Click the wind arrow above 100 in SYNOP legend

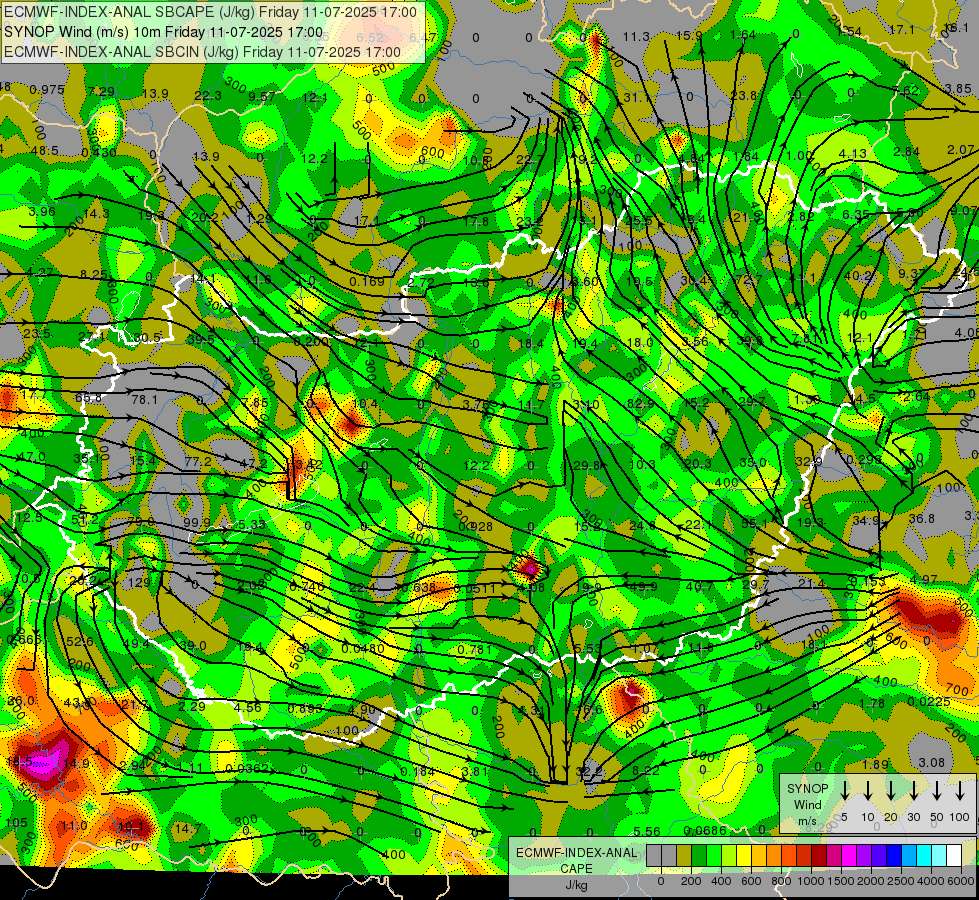point(960,790)
